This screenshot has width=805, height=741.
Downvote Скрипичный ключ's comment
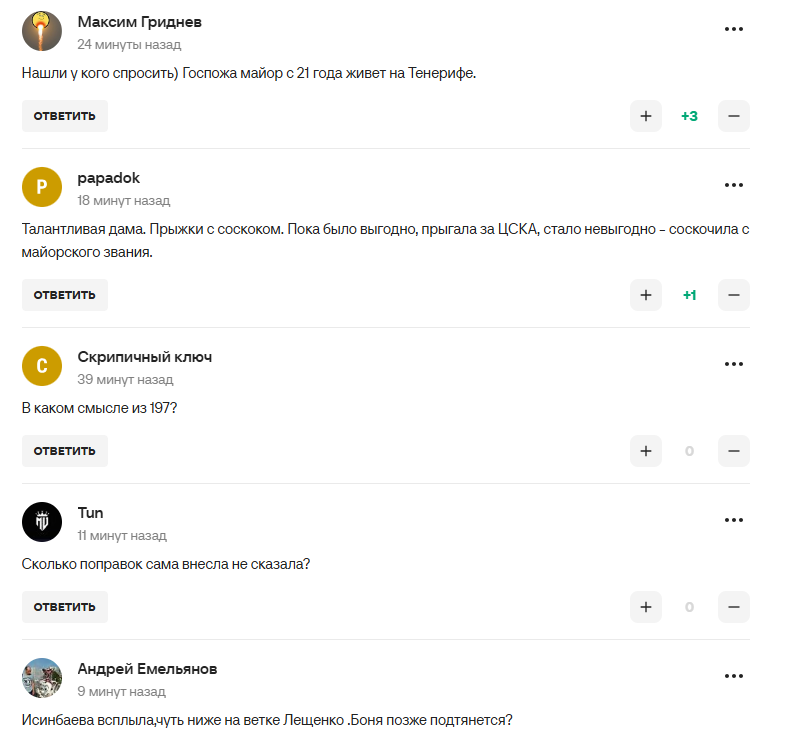pos(733,451)
